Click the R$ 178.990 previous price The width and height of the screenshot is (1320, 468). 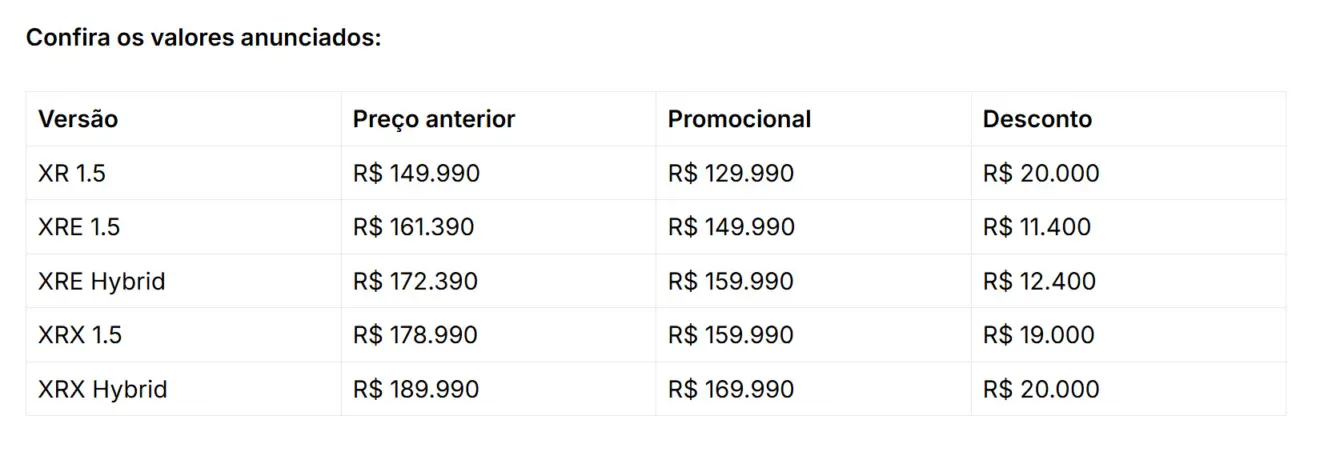[415, 335]
